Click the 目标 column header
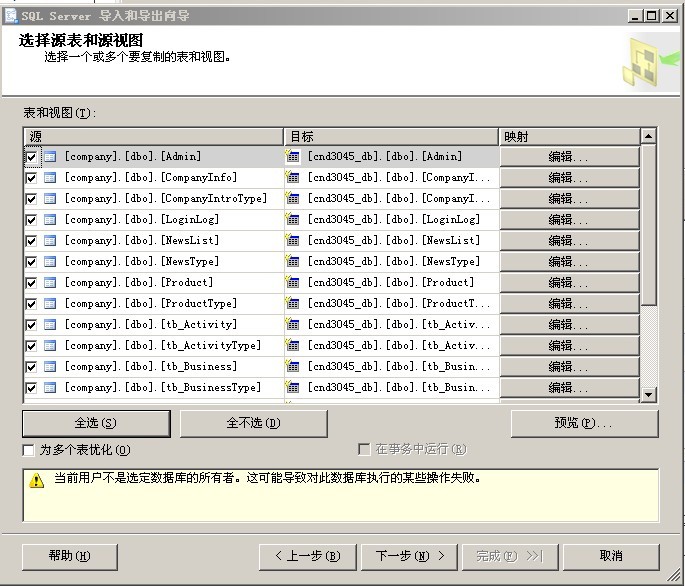Image resolution: width=685 pixels, height=586 pixels. (x=391, y=137)
